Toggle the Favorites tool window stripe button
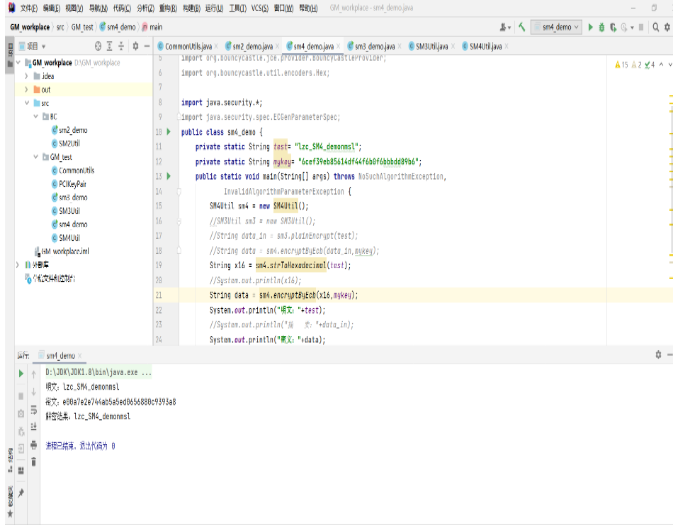 point(10,501)
